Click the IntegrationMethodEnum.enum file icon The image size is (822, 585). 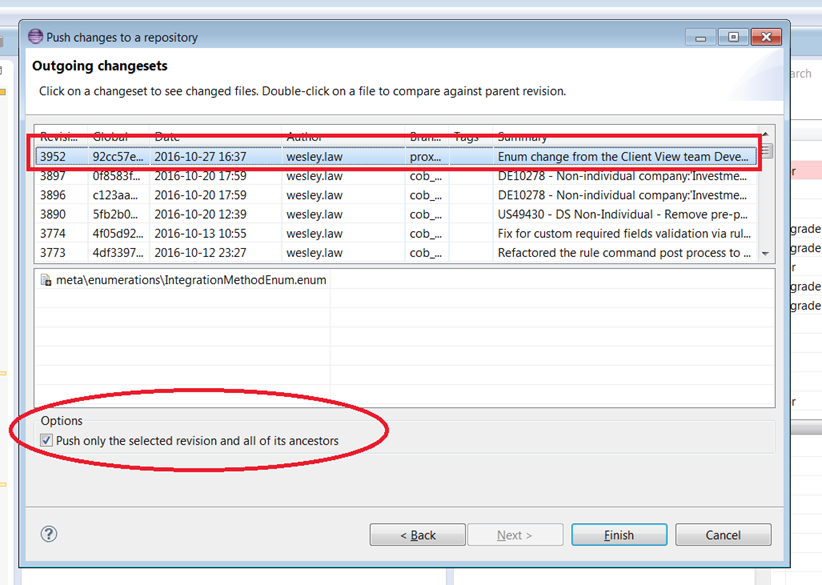[46, 281]
